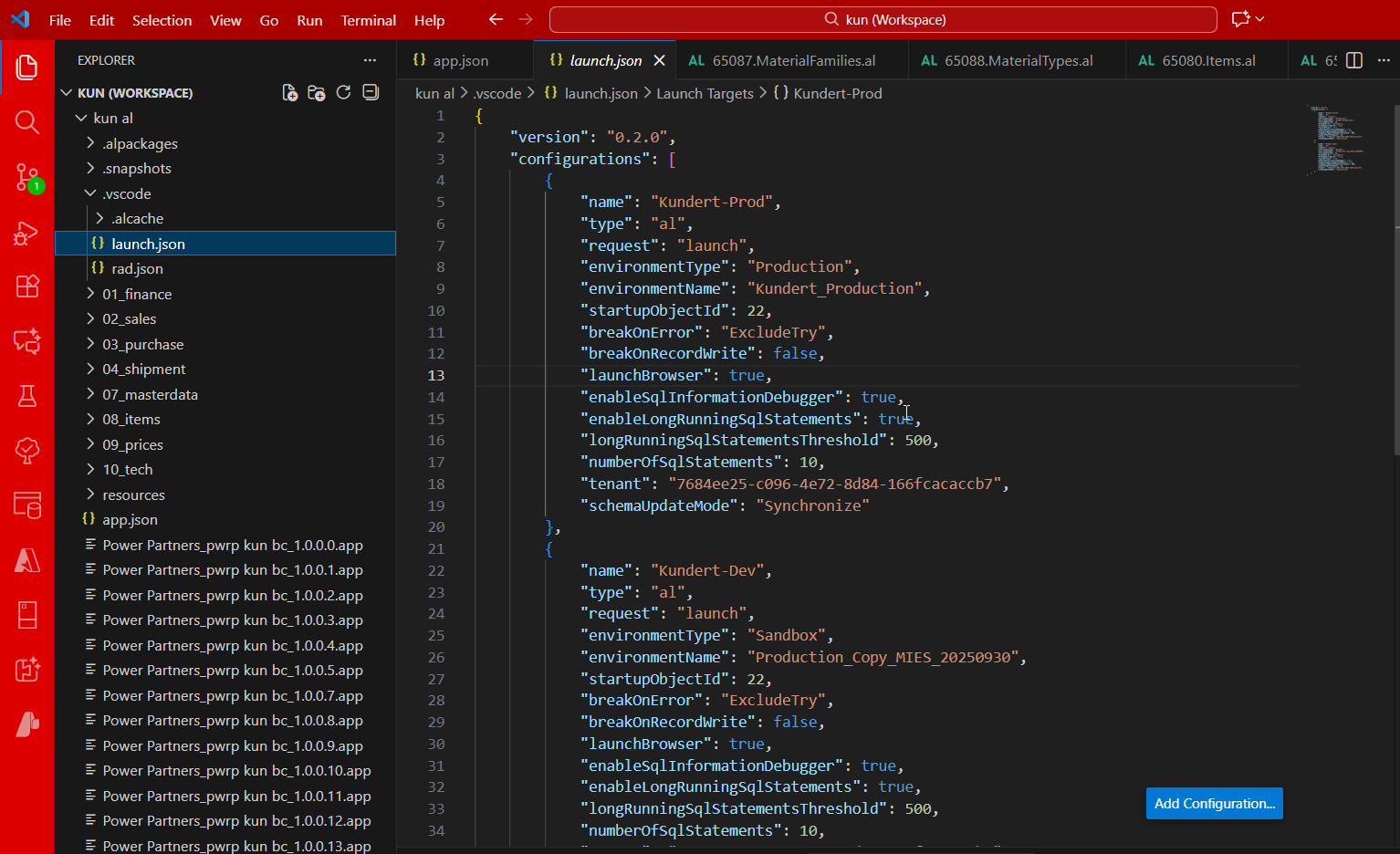Click the New File icon in Explorer
Image resolution: width=1400 pixels, height=854 pixels.
[290, 92]
